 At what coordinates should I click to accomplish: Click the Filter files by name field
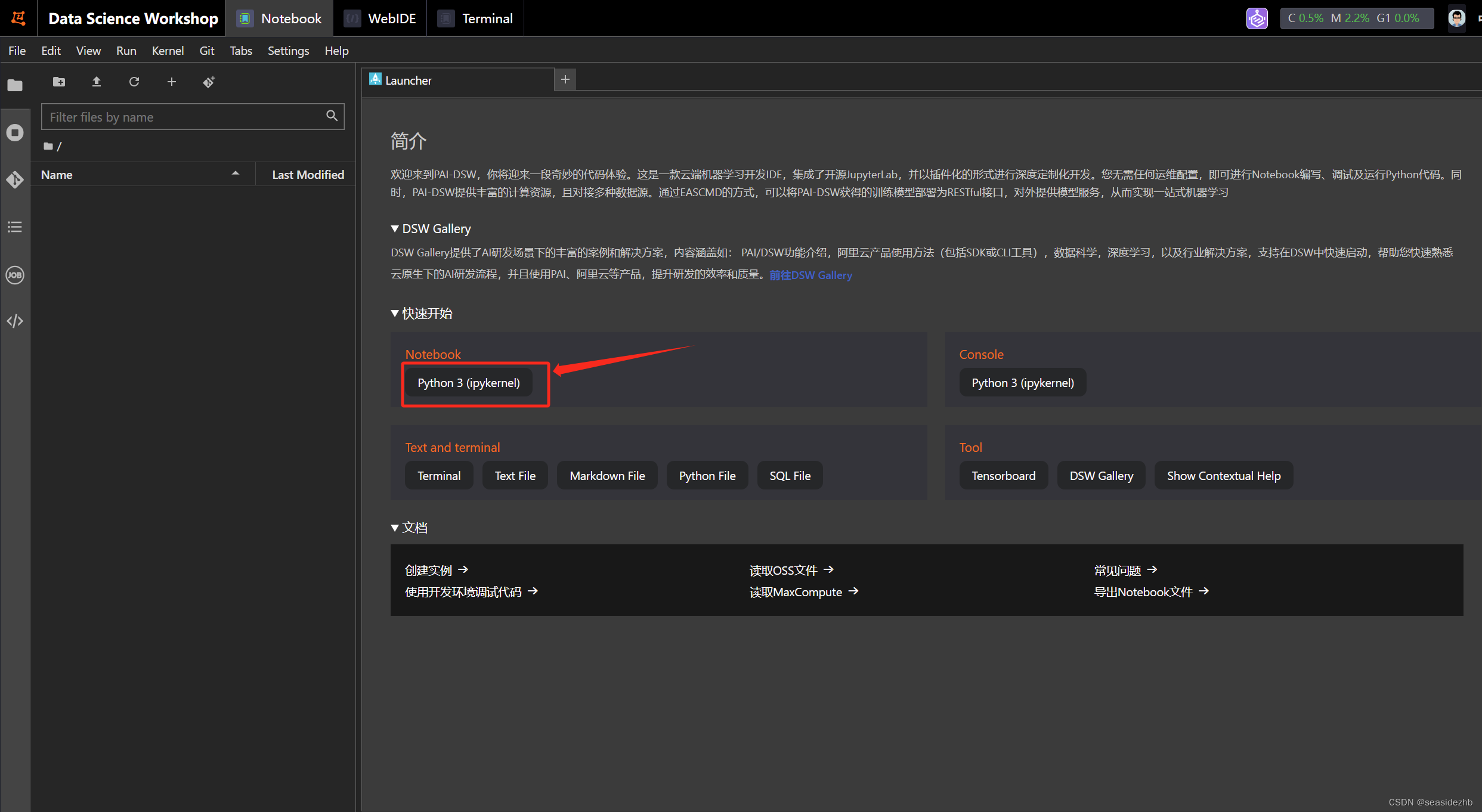(193, 117)
